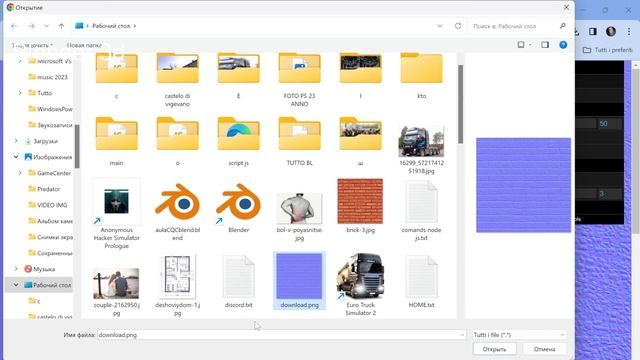Expand the Музыка tree node
The image size is (640, 360).
tap(16, 269)
